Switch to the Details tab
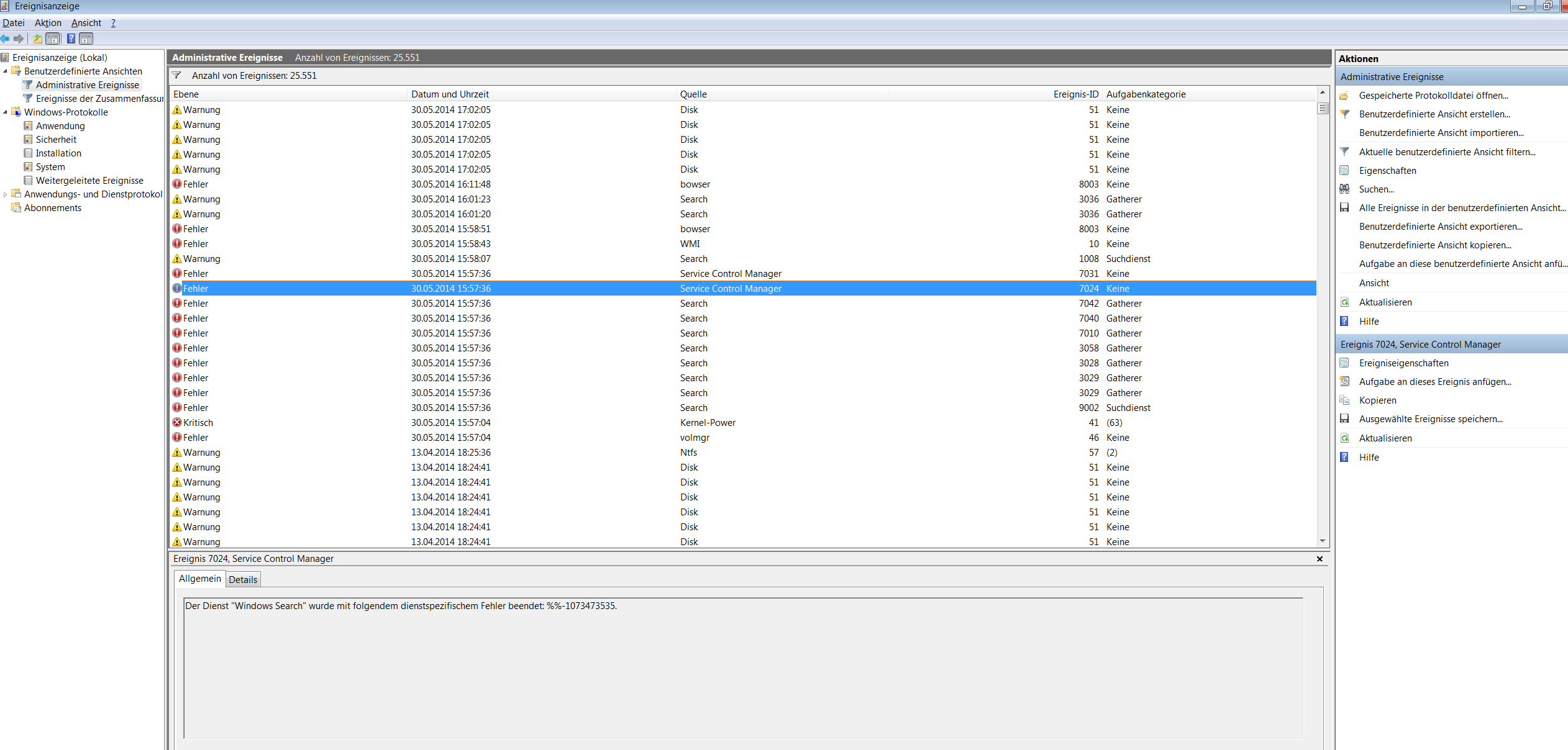 (x=242, y=579)
